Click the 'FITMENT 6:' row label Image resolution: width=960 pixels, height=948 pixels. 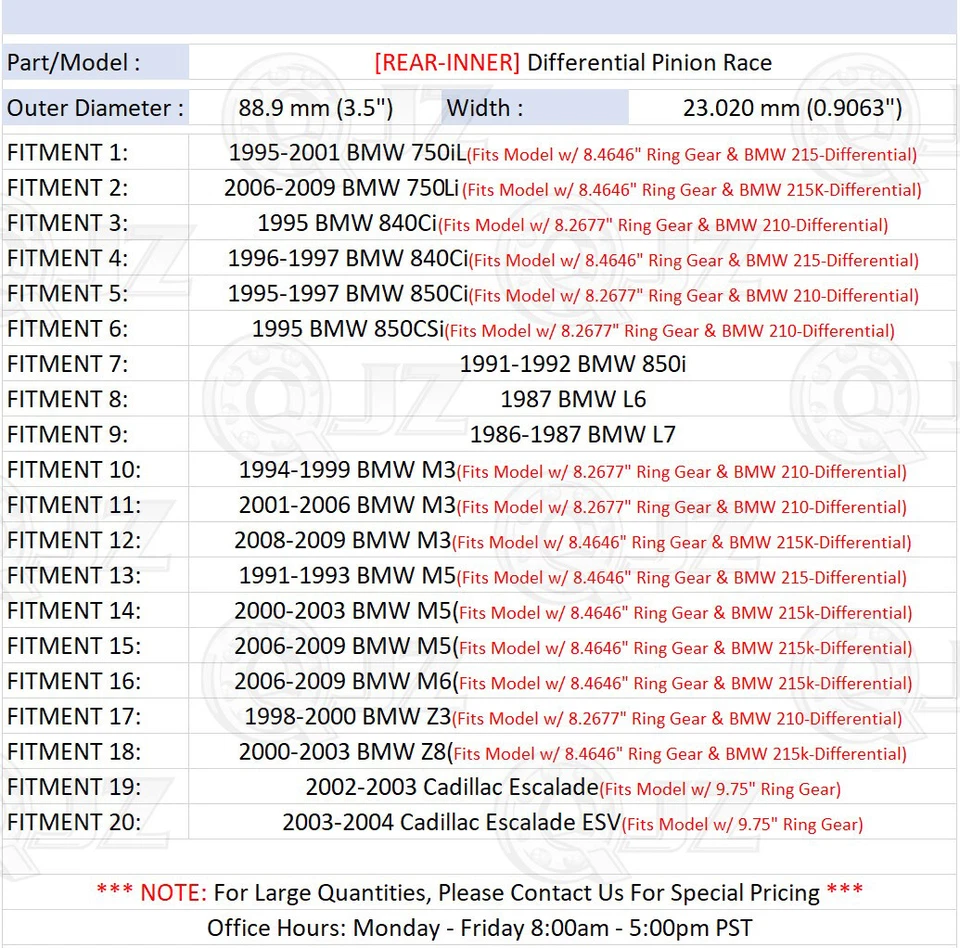click(x=68, y=329)
